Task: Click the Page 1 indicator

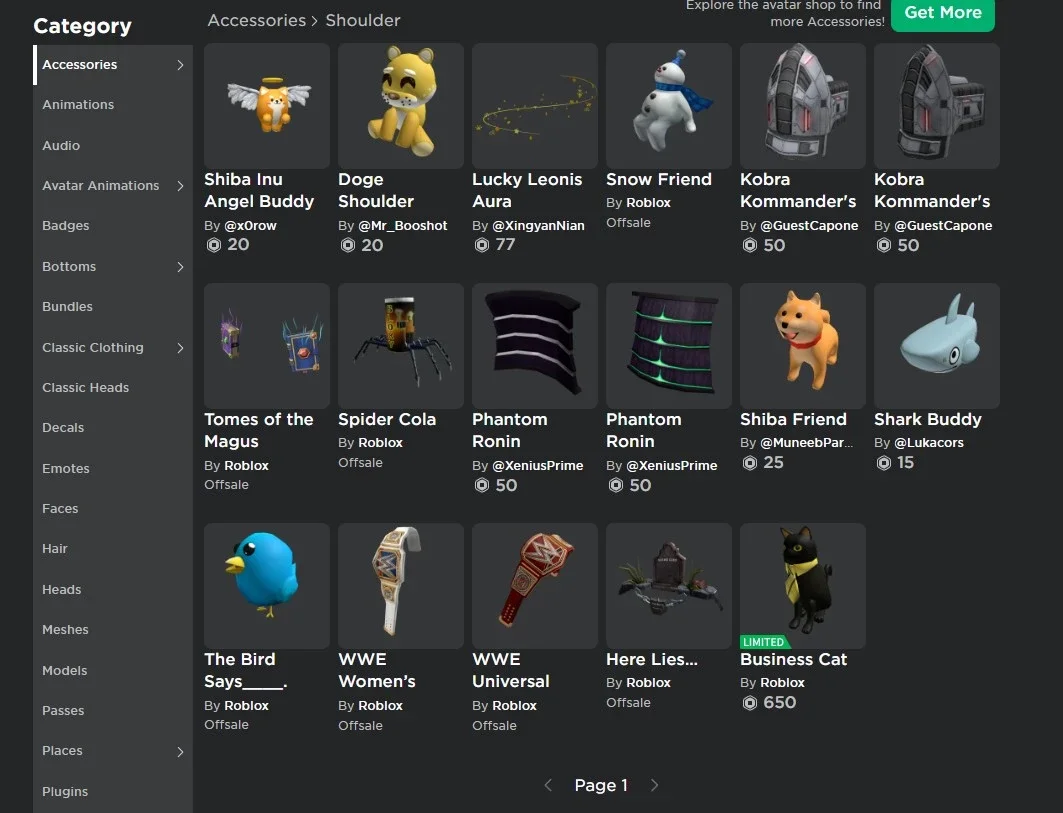Action: pyautogui.click(x=601, y=785)
